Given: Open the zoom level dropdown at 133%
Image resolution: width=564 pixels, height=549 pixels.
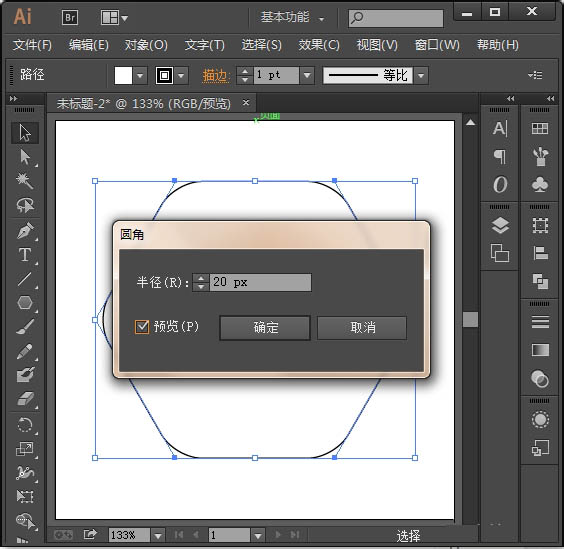Looking at the screenshot, I should [x=158, y=535].
